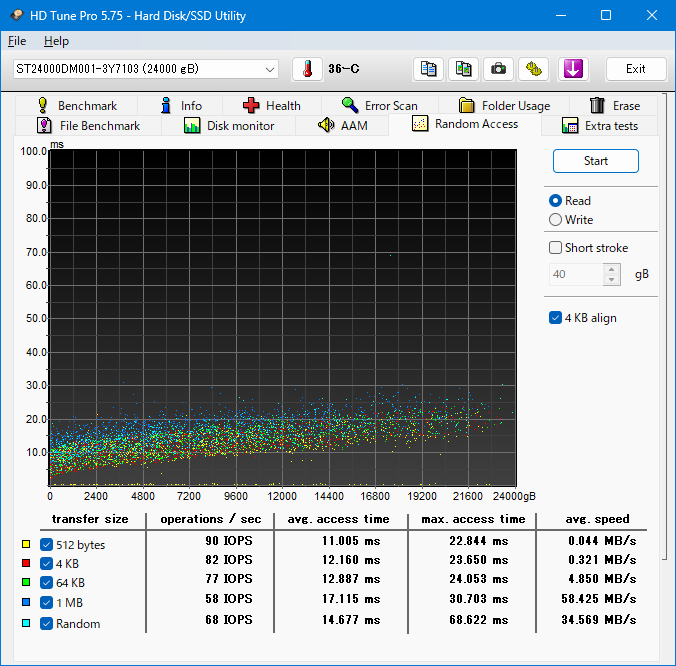The image size is (676, 666).
Task: Select the Write radio button
Action: pos(556,220)
